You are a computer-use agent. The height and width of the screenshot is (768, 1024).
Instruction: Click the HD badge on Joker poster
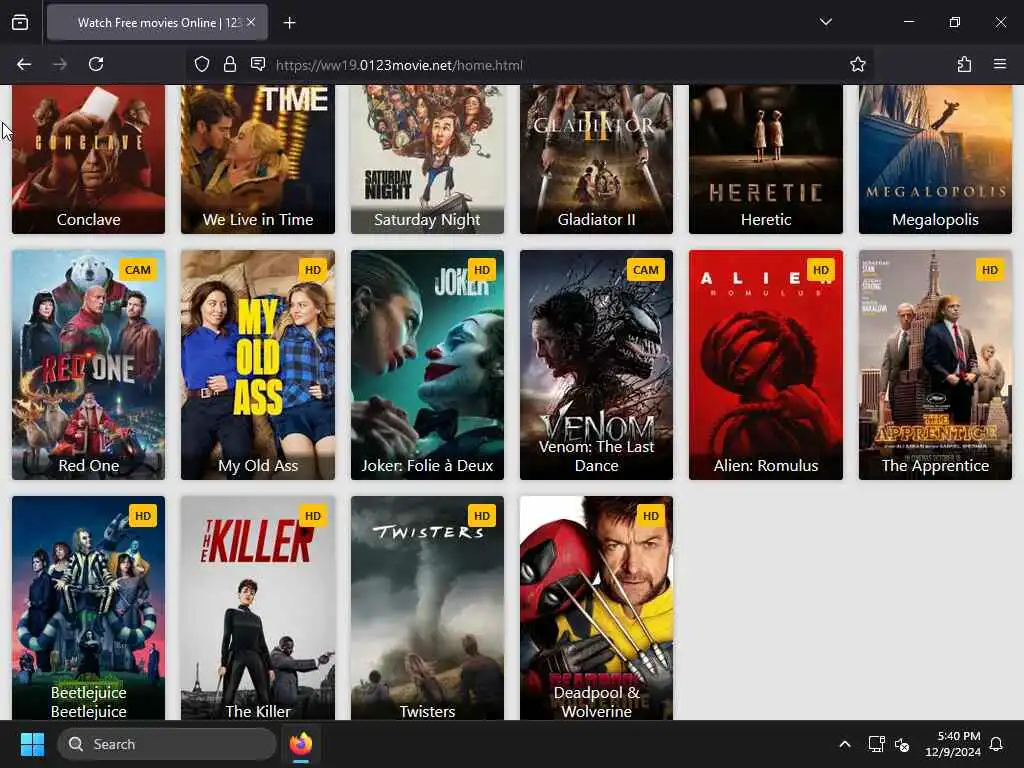tap(482, 270)
